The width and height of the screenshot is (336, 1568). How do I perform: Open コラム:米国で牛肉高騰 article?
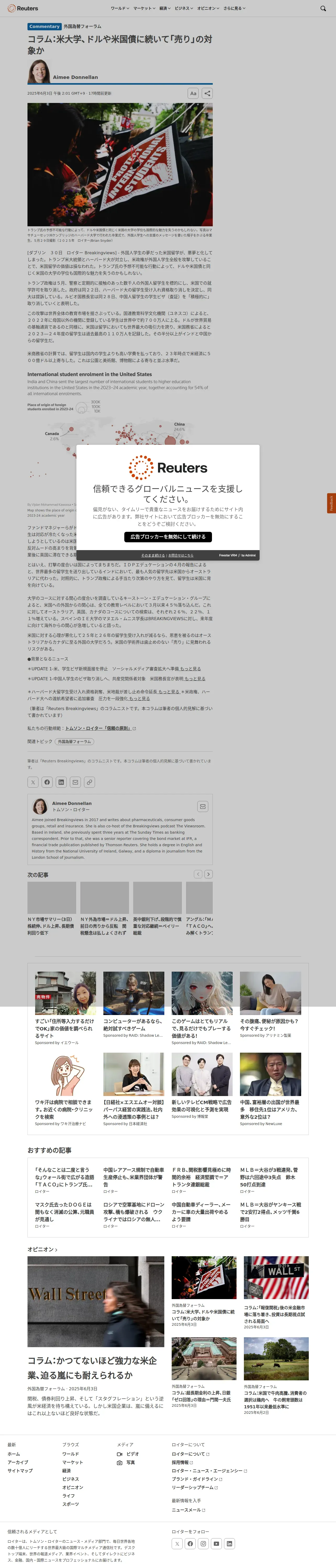coord(276,1399)
